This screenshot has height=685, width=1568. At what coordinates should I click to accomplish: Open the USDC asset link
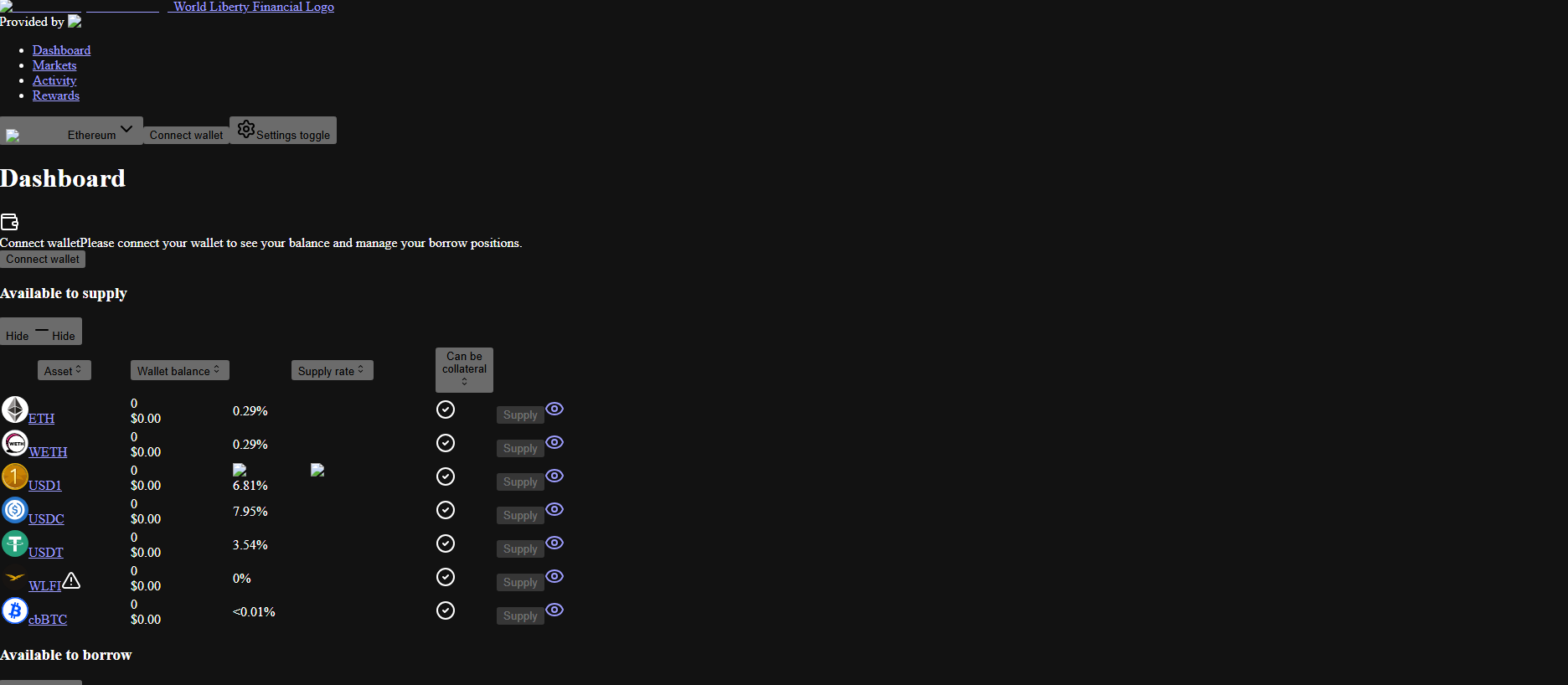click(x=46, y=519)
